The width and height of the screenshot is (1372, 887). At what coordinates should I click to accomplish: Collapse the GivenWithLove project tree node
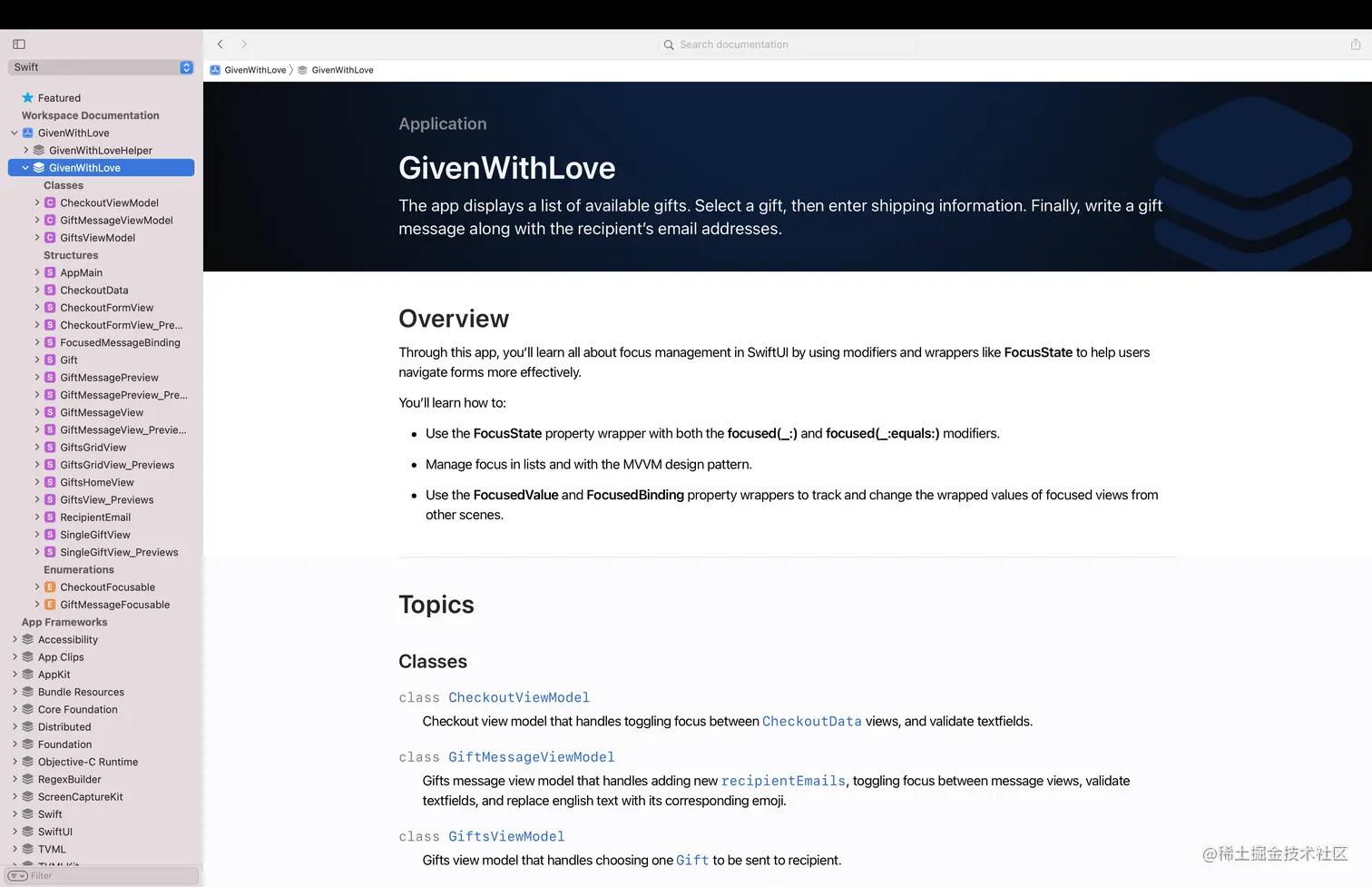pos(15,133)
